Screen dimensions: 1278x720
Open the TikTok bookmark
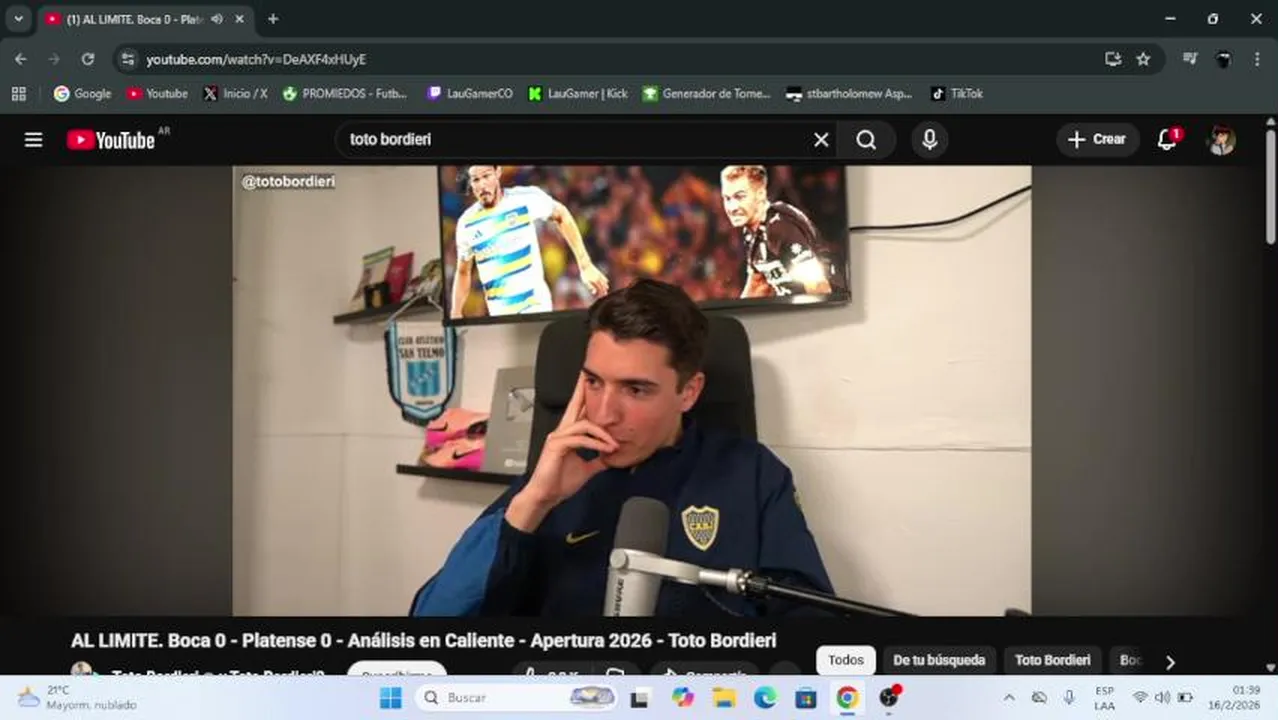[957, 93]
